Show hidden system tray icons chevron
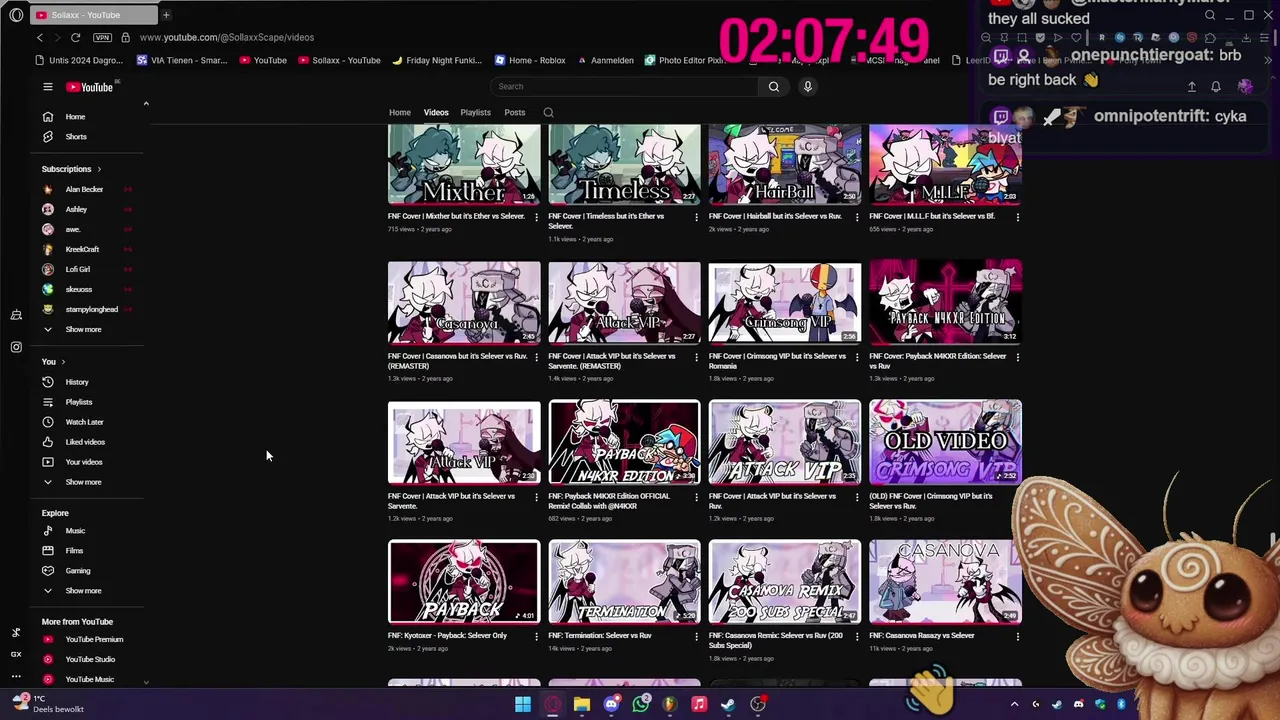 tap(1014, 705)
